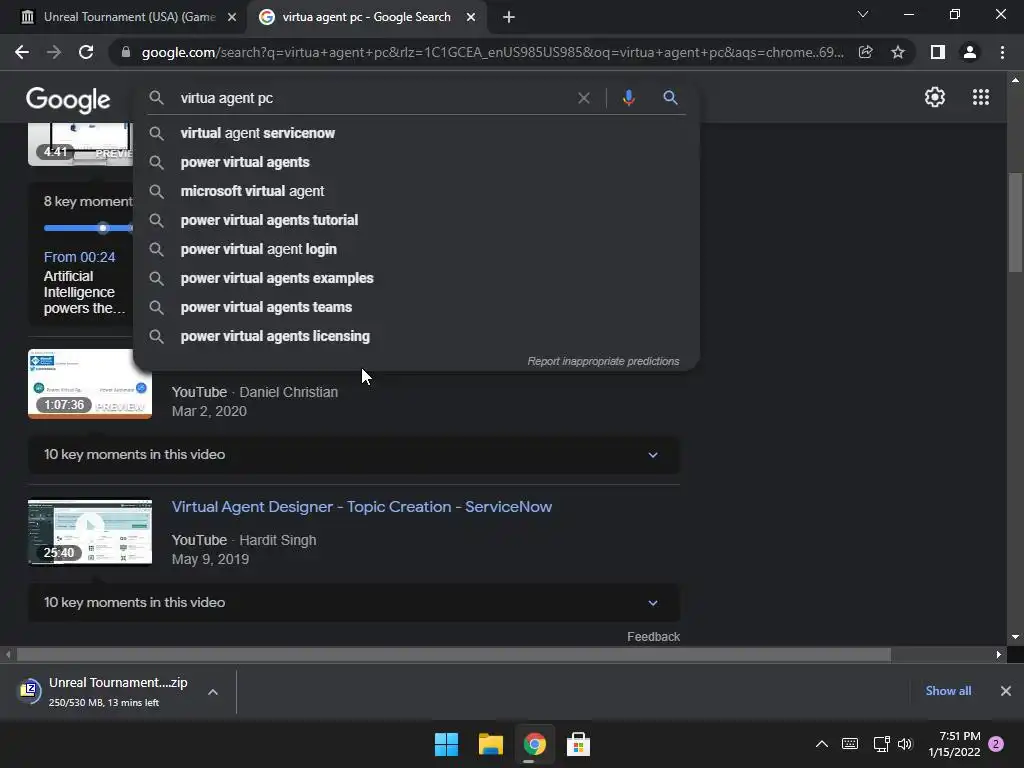
Task: Choose power virtual agents tutorial suggestion
Action: click(416, 220)
